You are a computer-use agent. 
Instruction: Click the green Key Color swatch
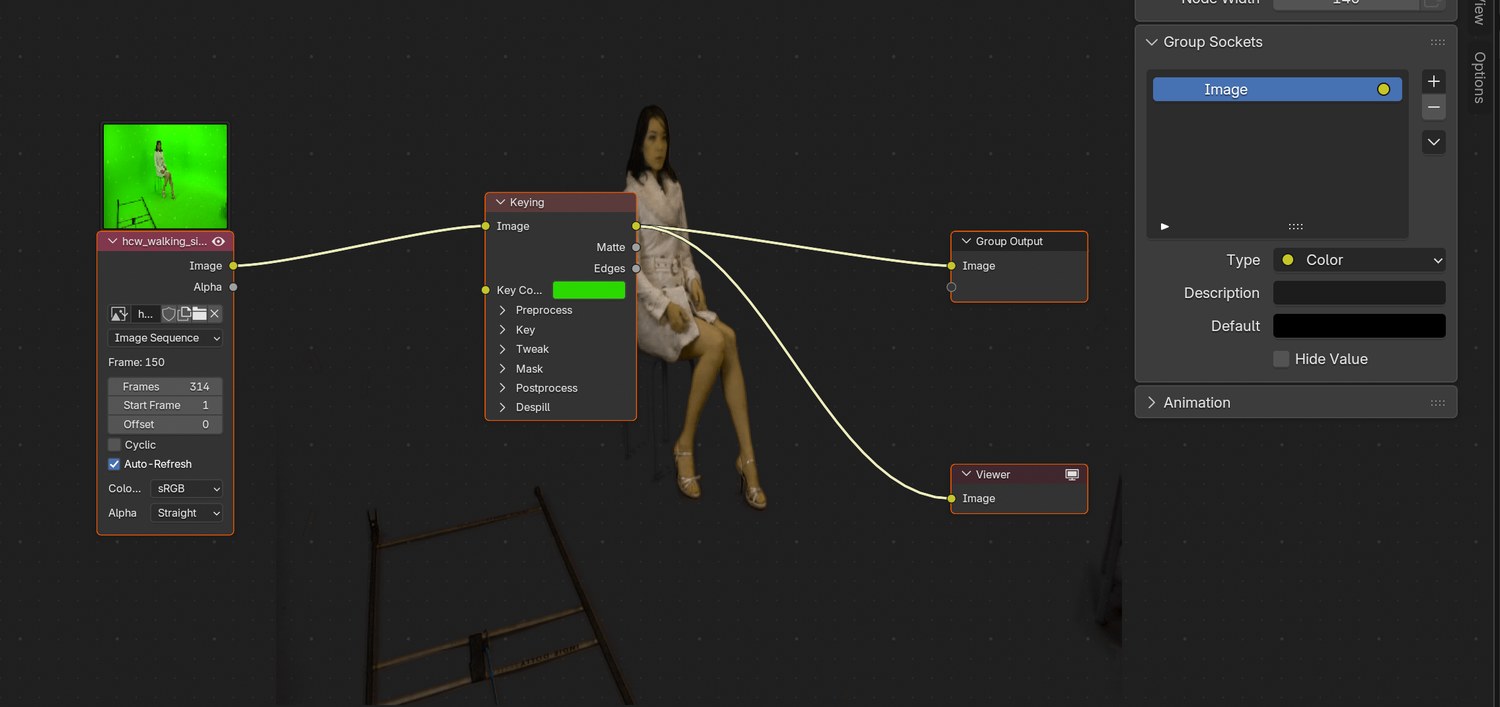point(589,290)
